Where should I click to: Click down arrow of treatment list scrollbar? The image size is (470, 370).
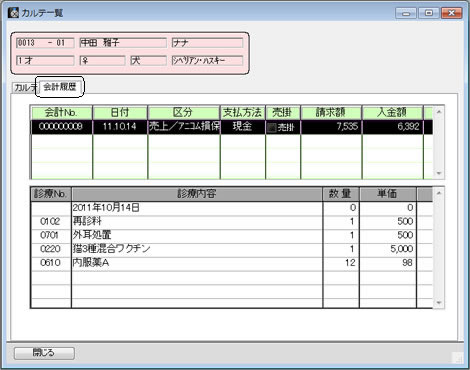pyautogui.click(x=439, y=303)
